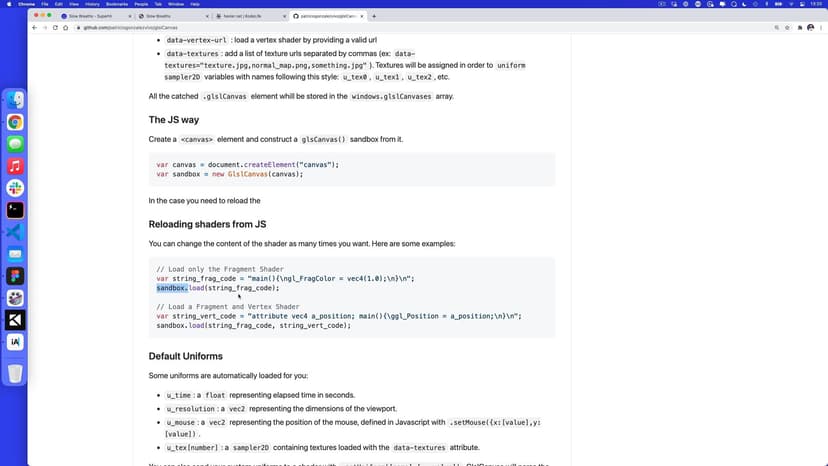
Task: Go back to the previous page
Action: [34, 27]
